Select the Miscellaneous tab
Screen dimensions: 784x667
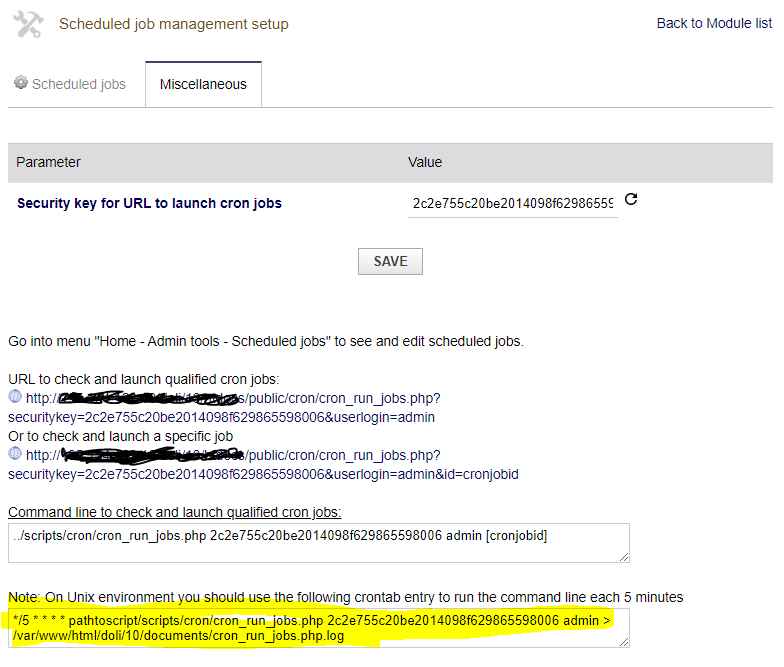203,84
